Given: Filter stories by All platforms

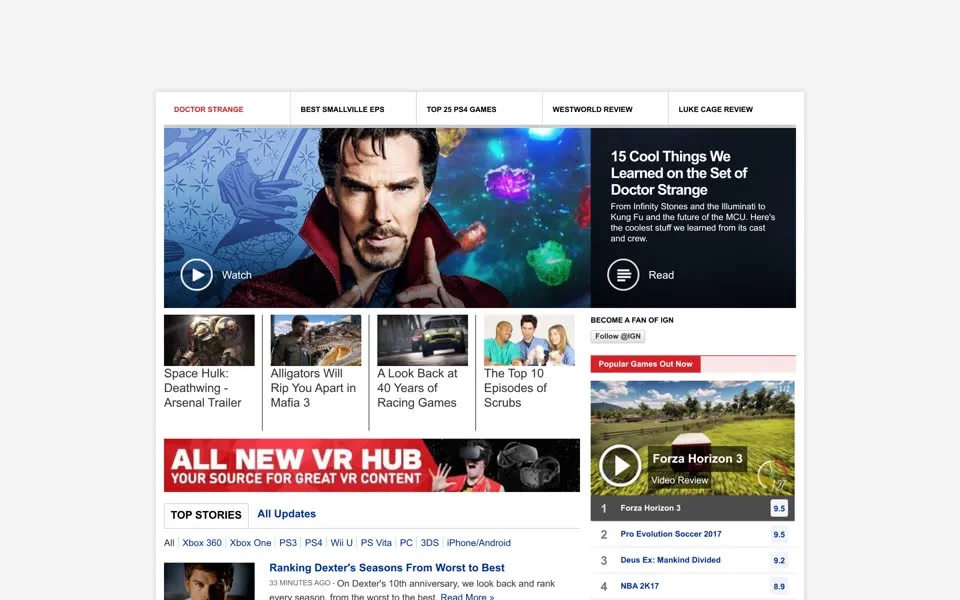Looking at the screenshot, I should pos(169,542).
